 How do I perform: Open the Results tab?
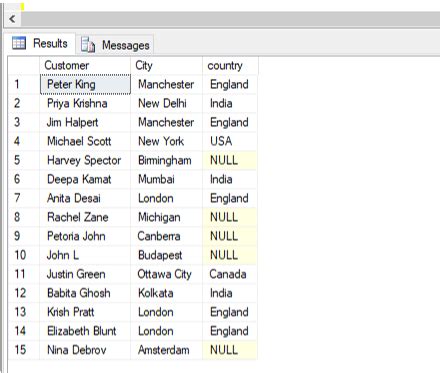point(40,43)
